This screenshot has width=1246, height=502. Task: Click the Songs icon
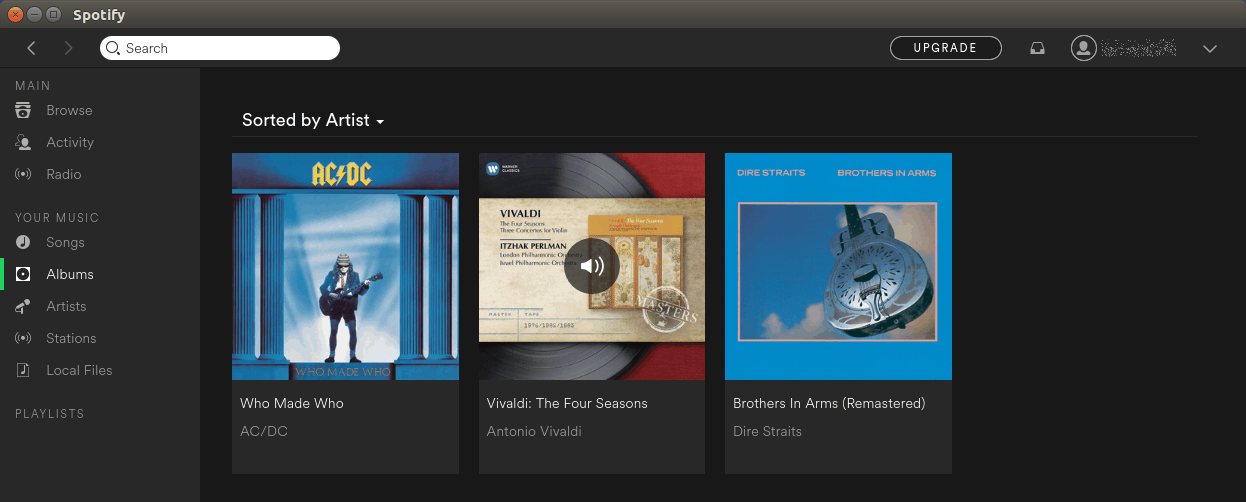click(23, 242)
